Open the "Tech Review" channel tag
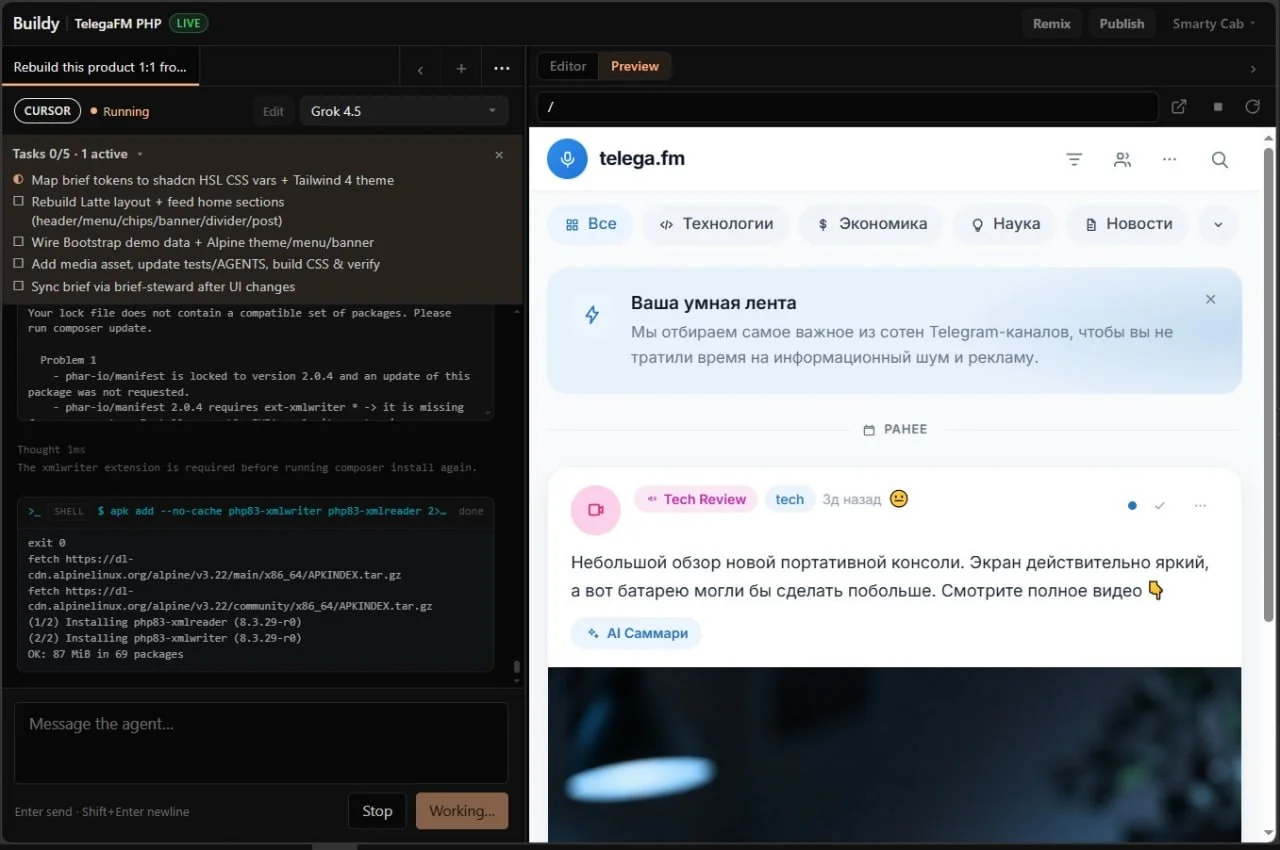 (696, 499)
